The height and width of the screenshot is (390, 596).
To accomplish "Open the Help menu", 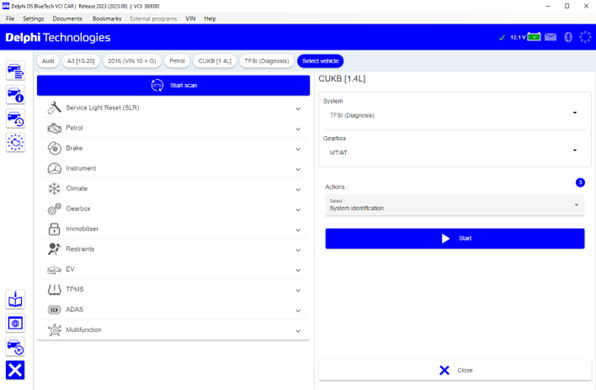I will (210, 19).
